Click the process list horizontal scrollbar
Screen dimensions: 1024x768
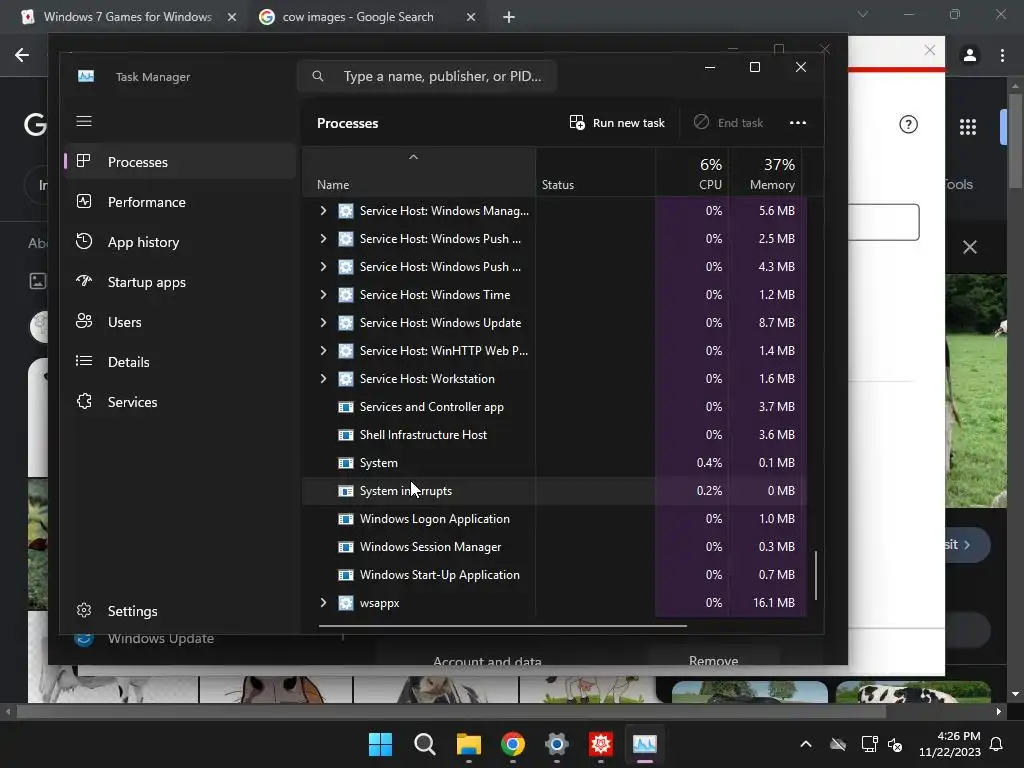point(503,626)
